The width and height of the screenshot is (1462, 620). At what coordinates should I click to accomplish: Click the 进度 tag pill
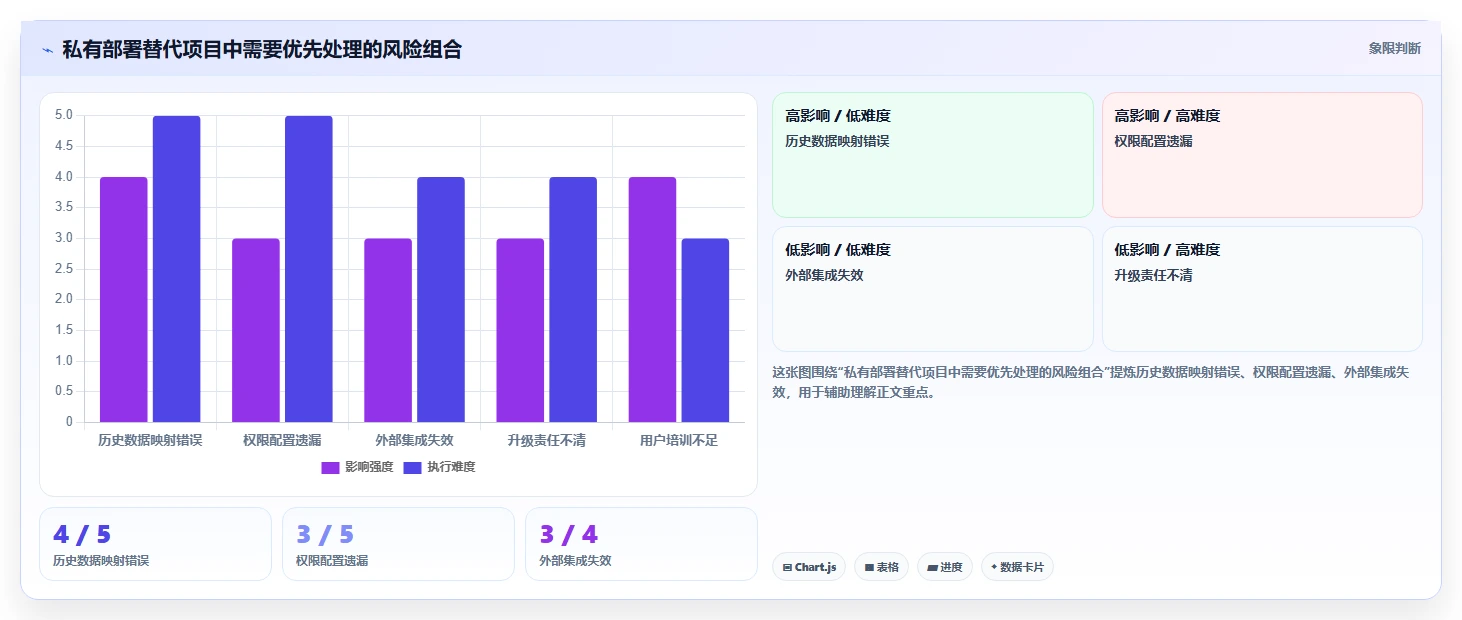pos(945,567)
